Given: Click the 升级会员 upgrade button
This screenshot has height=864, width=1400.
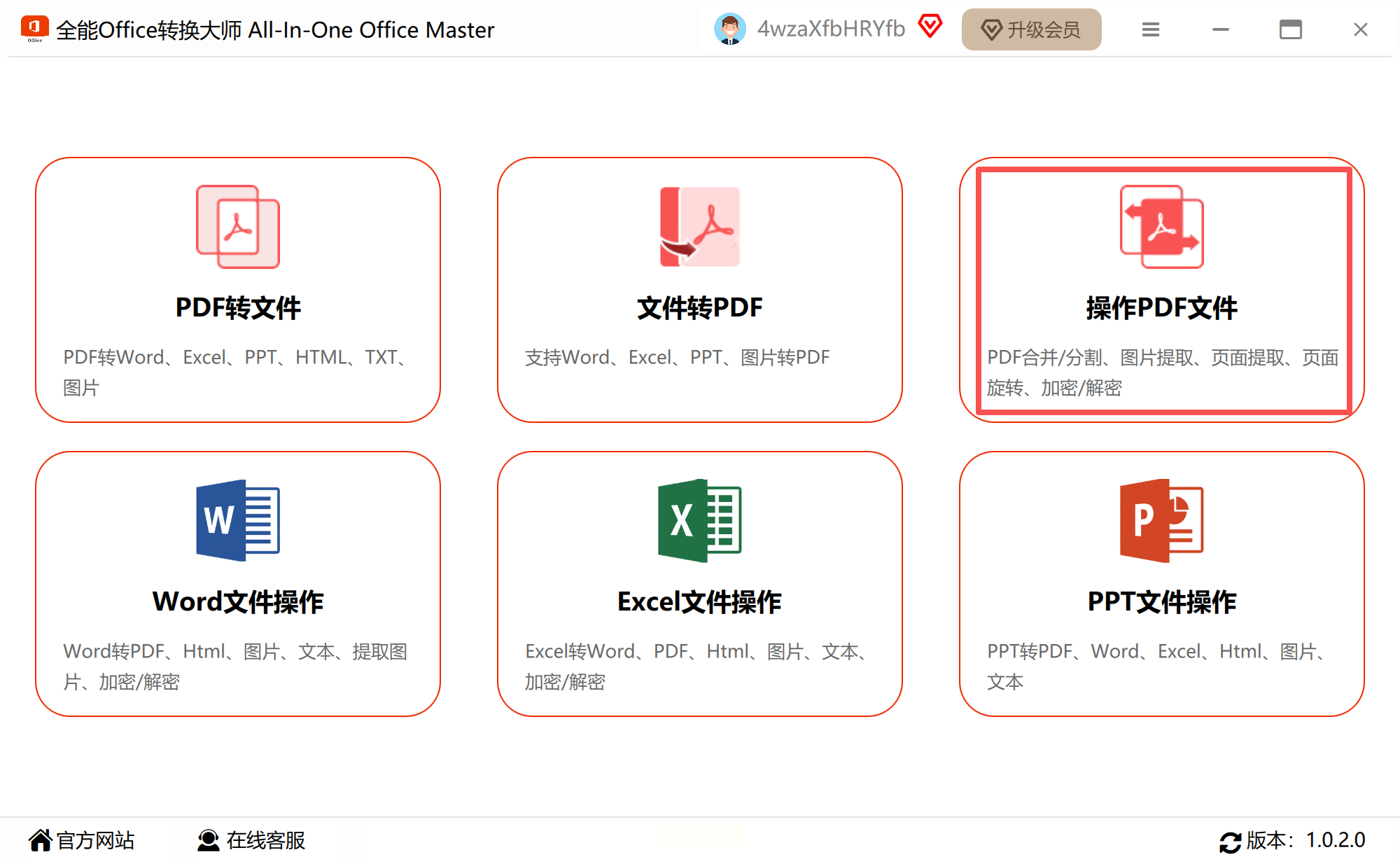Looking at the screenshot, I should click(x=1031, y=29).
